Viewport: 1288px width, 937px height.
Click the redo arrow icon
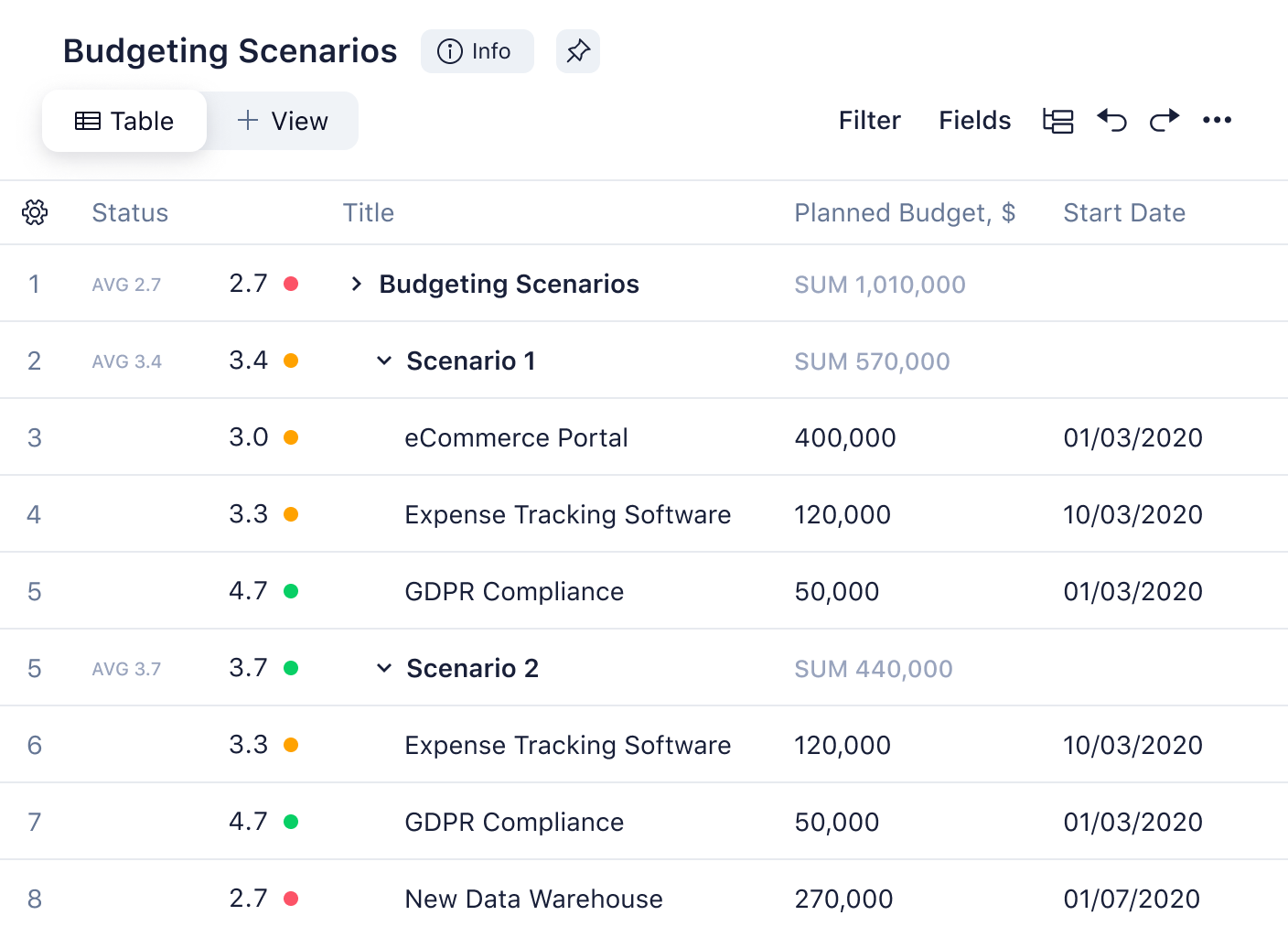pyautogui.click(x=1164, y=120)
